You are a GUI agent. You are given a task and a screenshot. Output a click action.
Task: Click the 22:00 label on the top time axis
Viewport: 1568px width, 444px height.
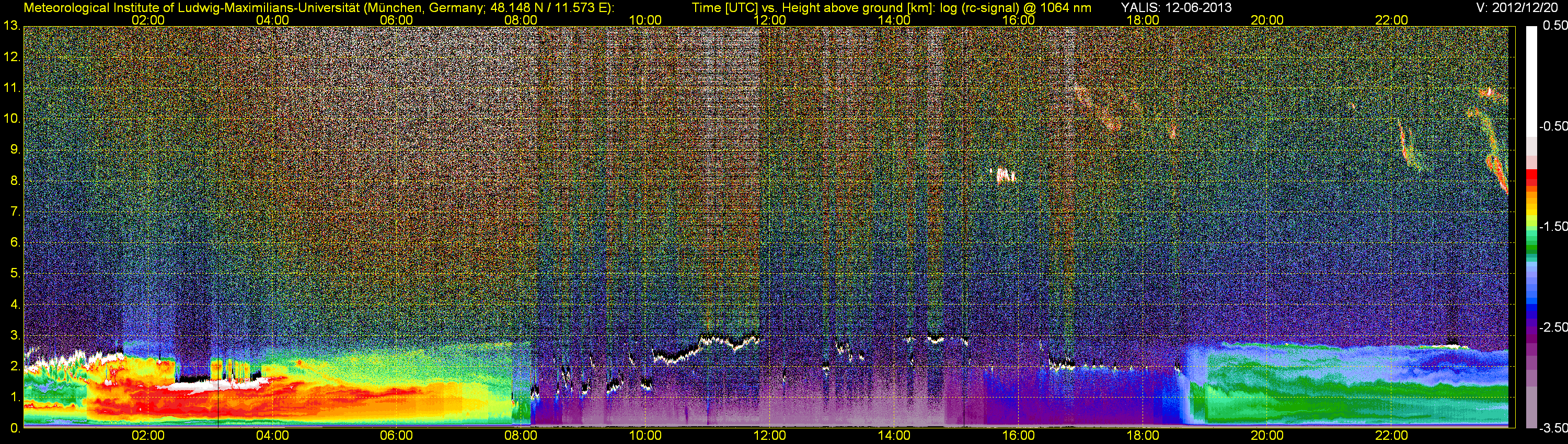click(1391, 20)
